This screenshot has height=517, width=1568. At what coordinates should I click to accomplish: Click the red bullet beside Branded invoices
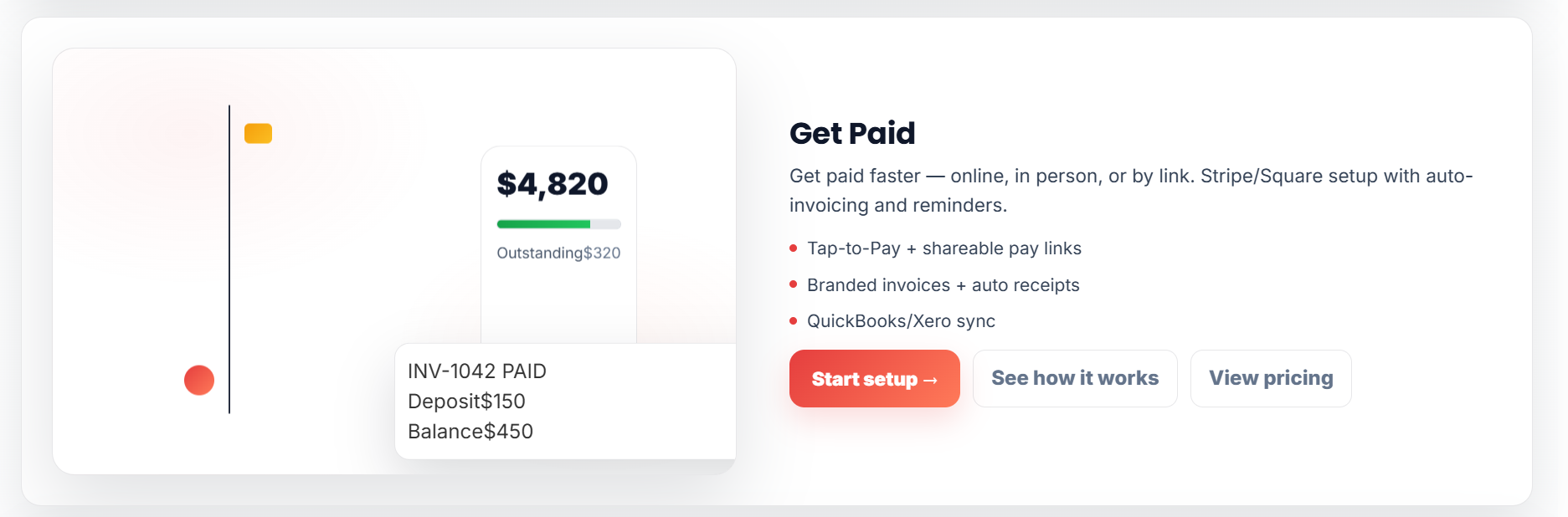794,284
